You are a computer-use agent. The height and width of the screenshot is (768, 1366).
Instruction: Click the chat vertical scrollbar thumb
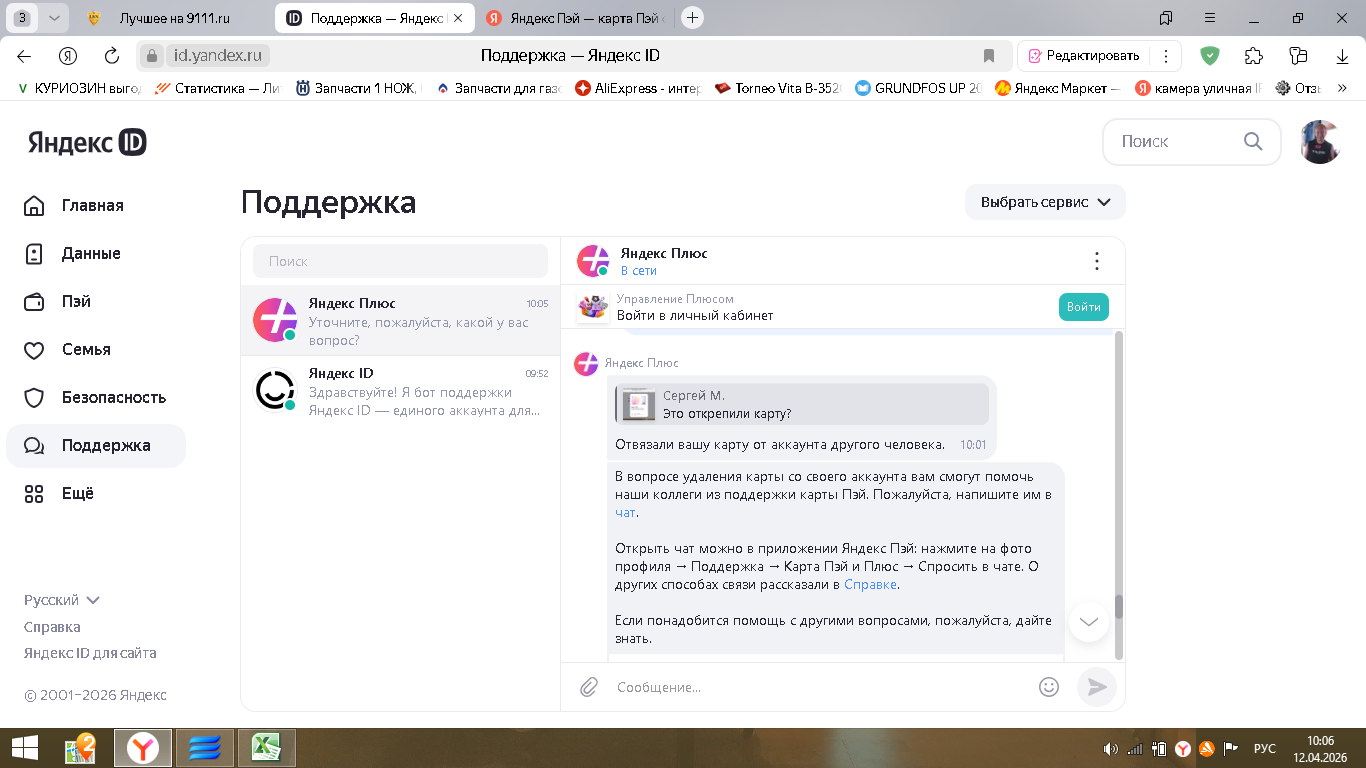click(1119, 606)
